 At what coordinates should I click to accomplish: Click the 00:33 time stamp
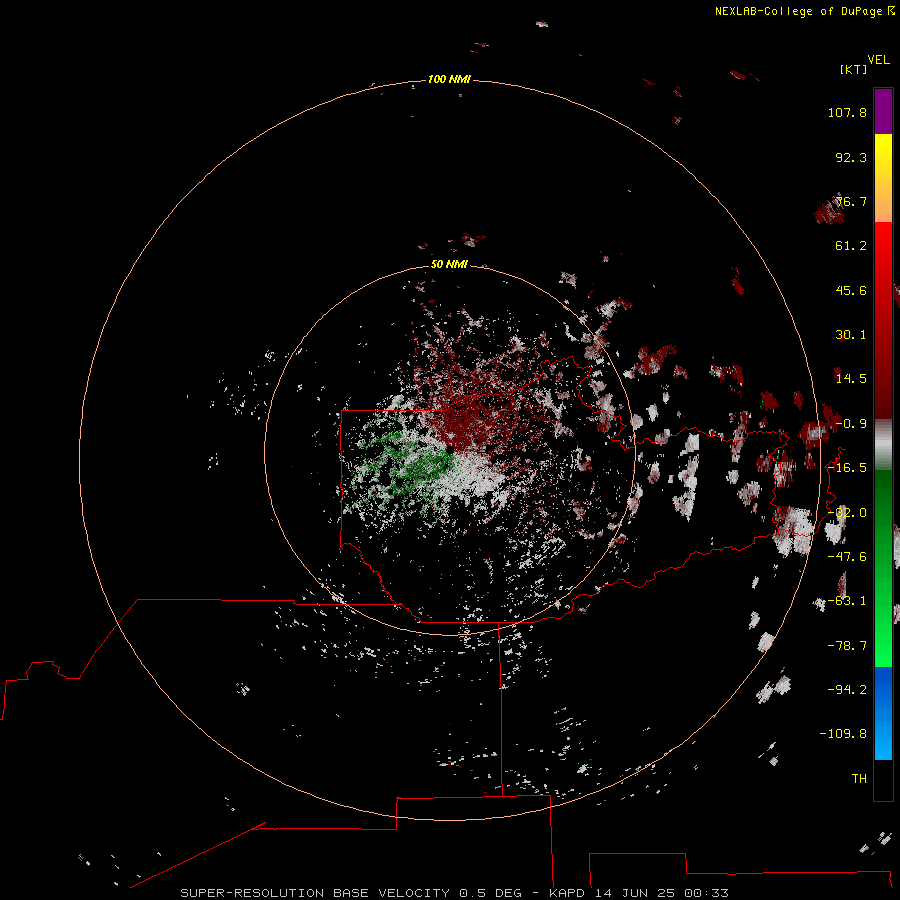coord(707,893)
